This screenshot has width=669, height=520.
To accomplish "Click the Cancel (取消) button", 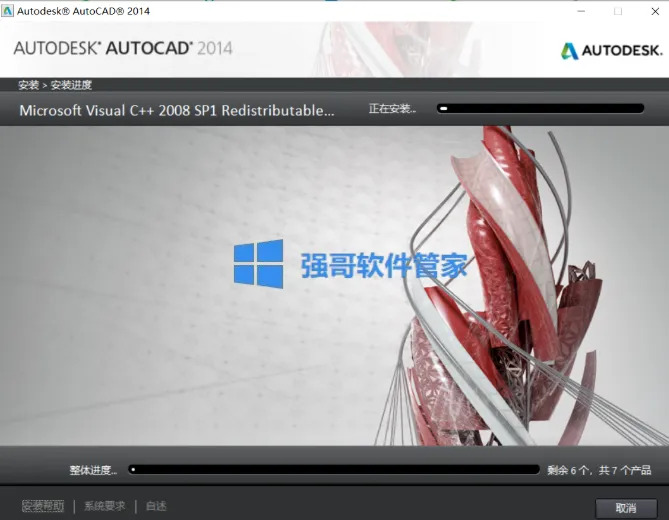I will tap(626, 508).
